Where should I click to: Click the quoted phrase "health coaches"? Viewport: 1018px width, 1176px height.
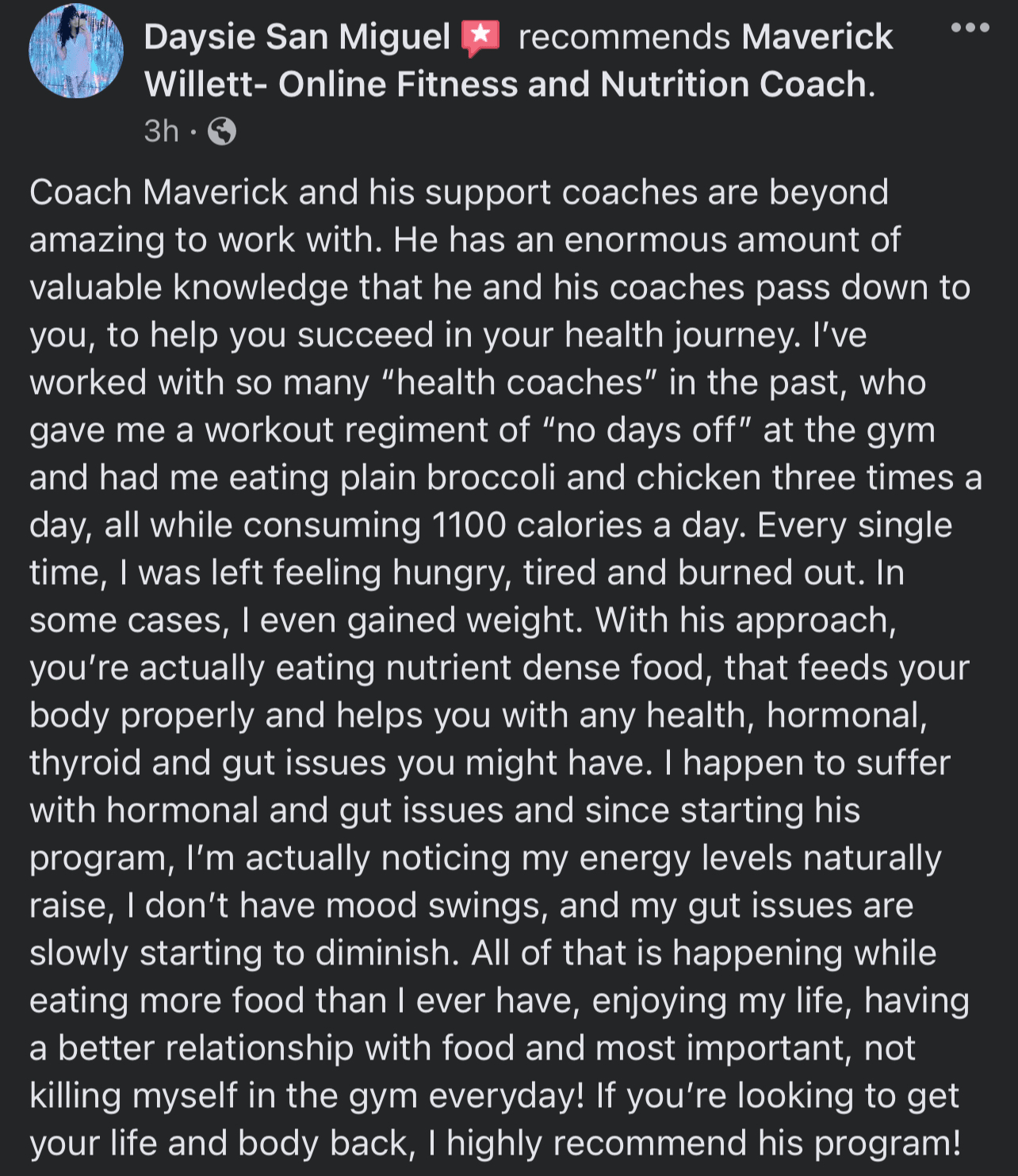coord(520,383)
